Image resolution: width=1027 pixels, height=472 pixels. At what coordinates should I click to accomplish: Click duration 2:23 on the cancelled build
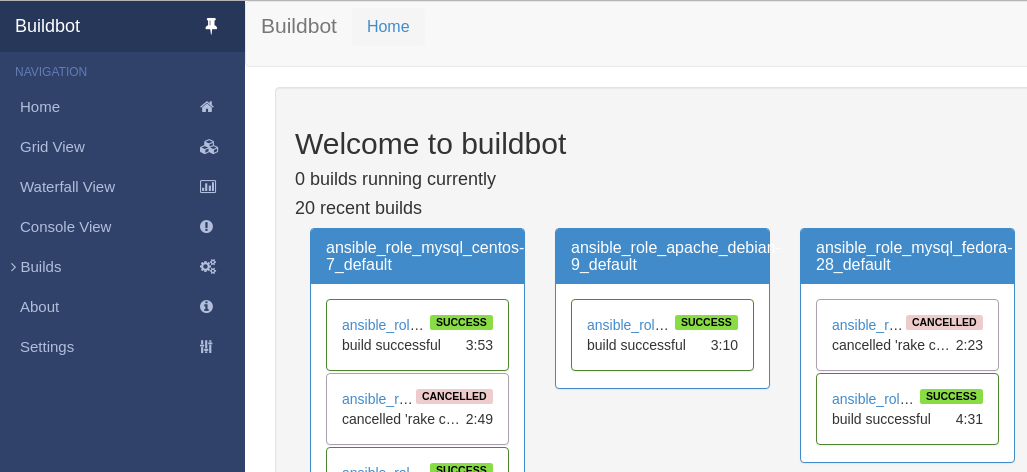coord(969,345)
